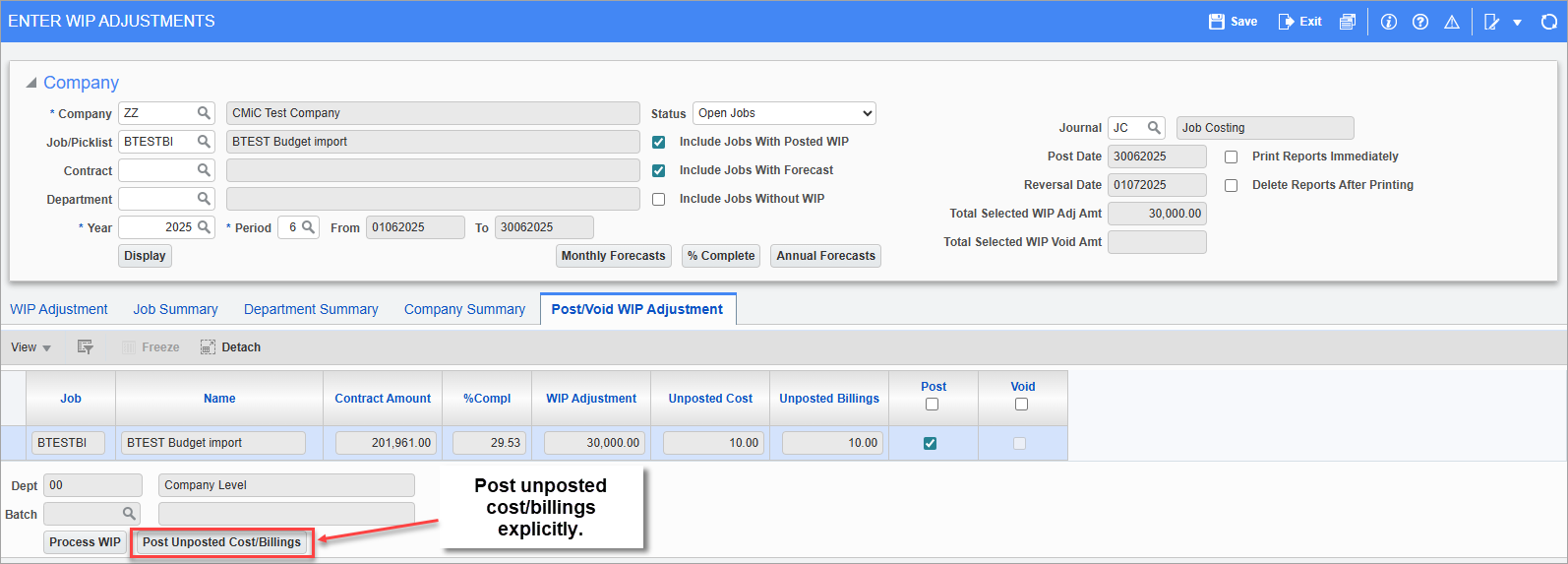Toggle the Void column header checkbox

[1022, 405]
